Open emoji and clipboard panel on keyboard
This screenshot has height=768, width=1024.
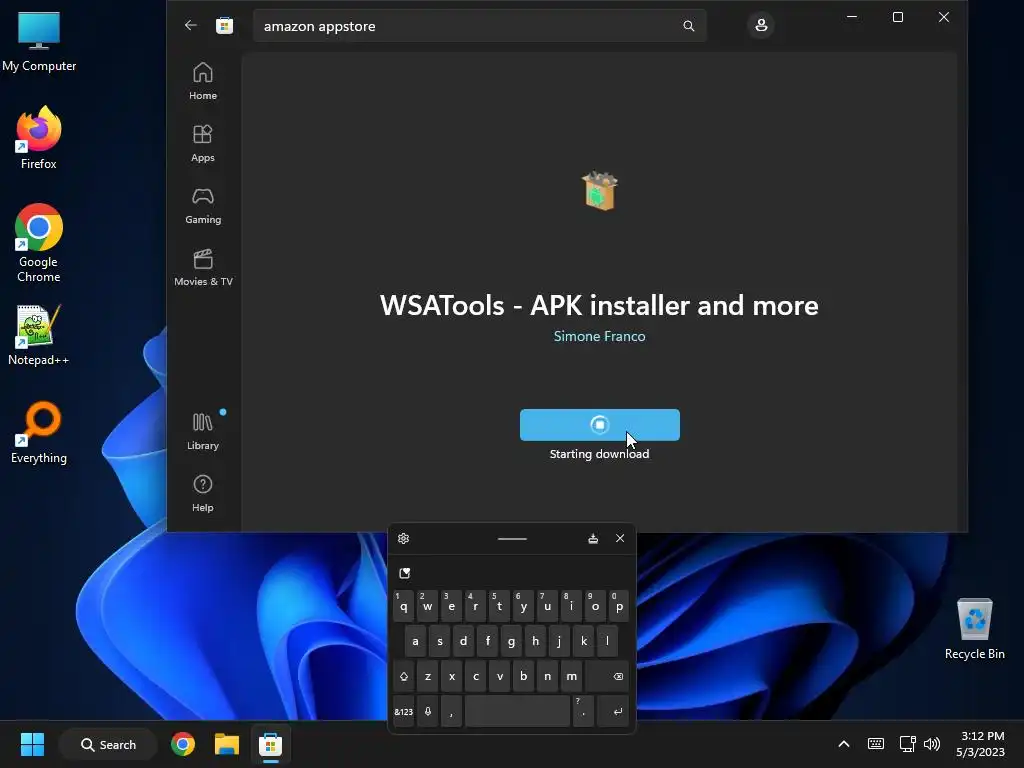405,573
